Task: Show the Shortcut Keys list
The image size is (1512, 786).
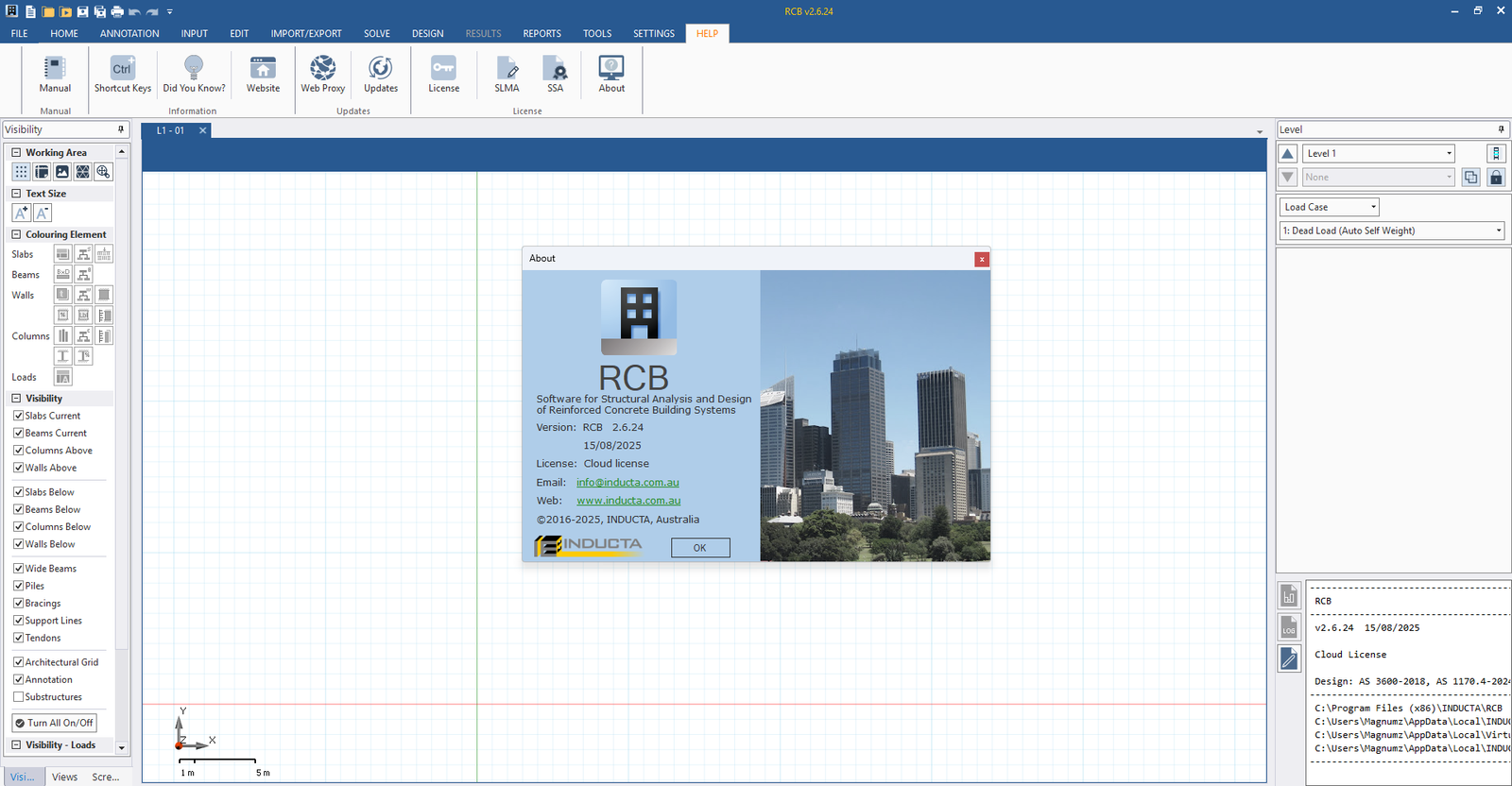Action: click(122, 75)
